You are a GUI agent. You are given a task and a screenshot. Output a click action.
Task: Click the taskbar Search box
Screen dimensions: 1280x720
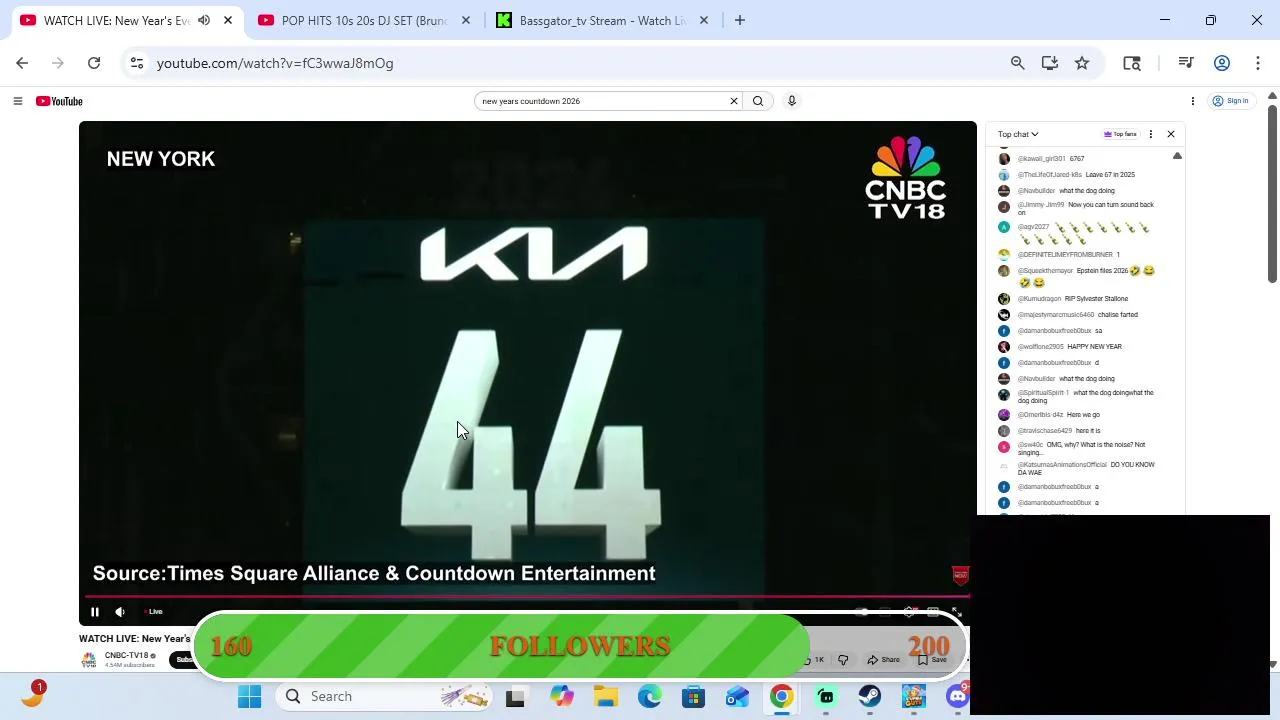[x=384, y=696]
